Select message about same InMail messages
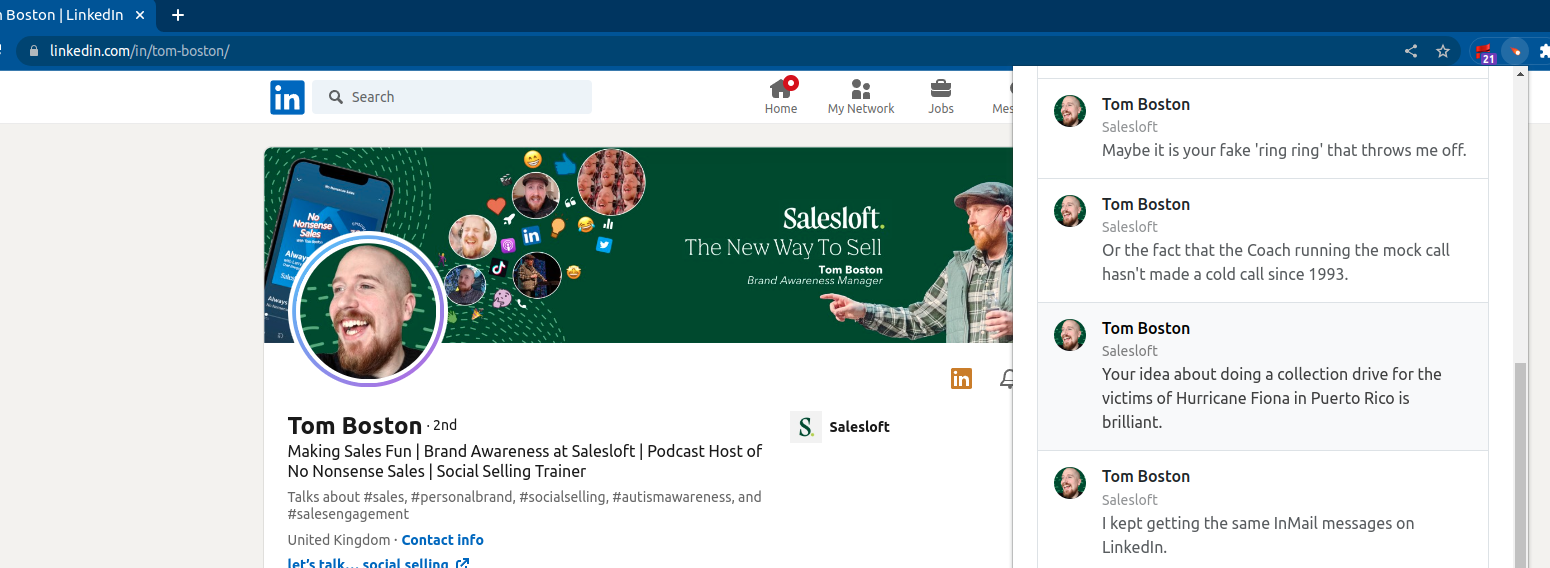1550x568 pixels. tap(1262, 510)
